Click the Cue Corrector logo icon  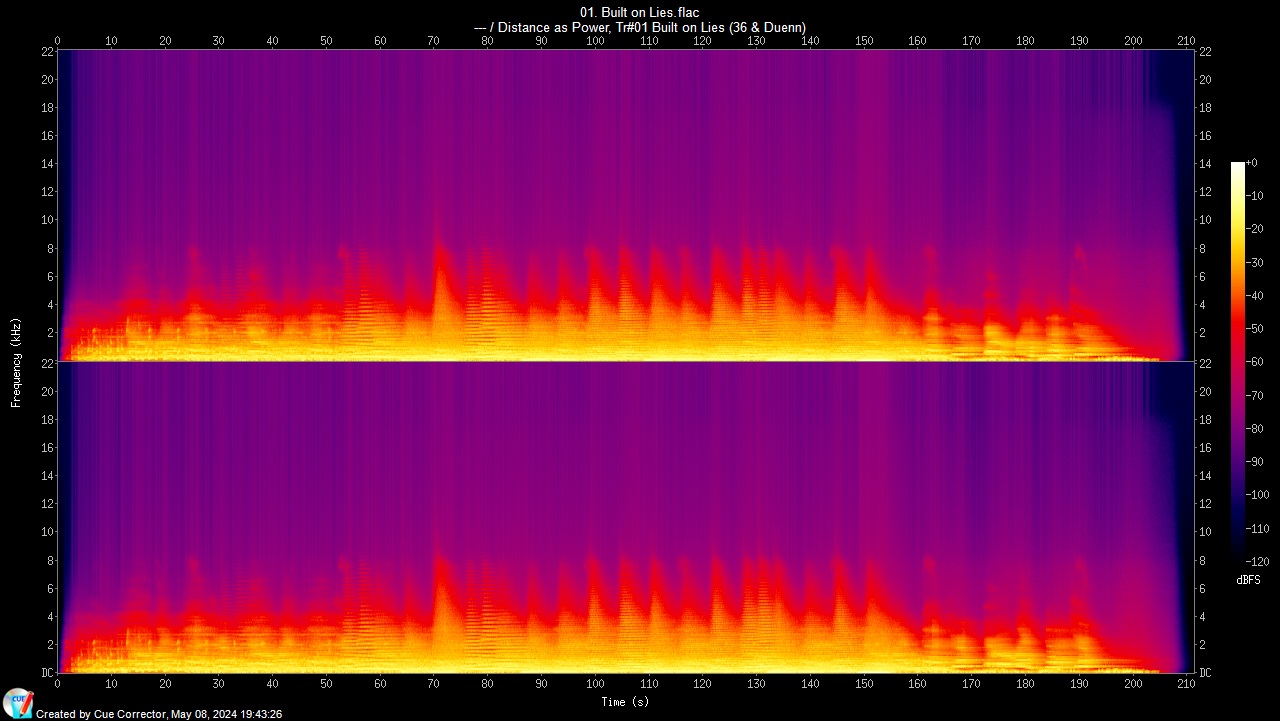pyautogui.click(x=17, y=703)
